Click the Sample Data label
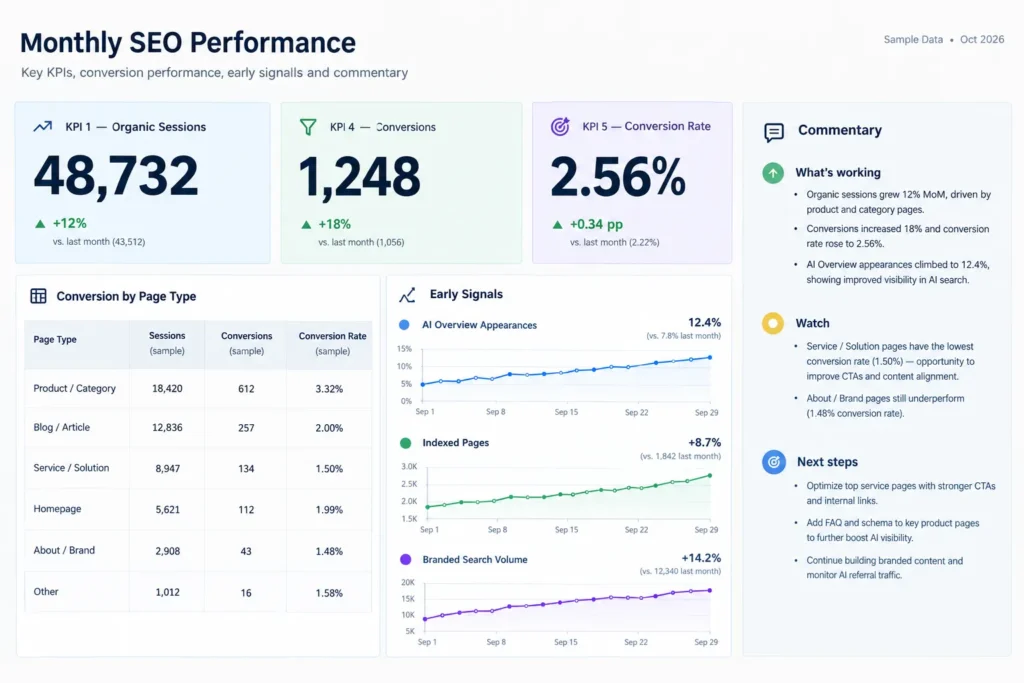The width and height of the screenshot is (1024, 683). tap(913, 39)
